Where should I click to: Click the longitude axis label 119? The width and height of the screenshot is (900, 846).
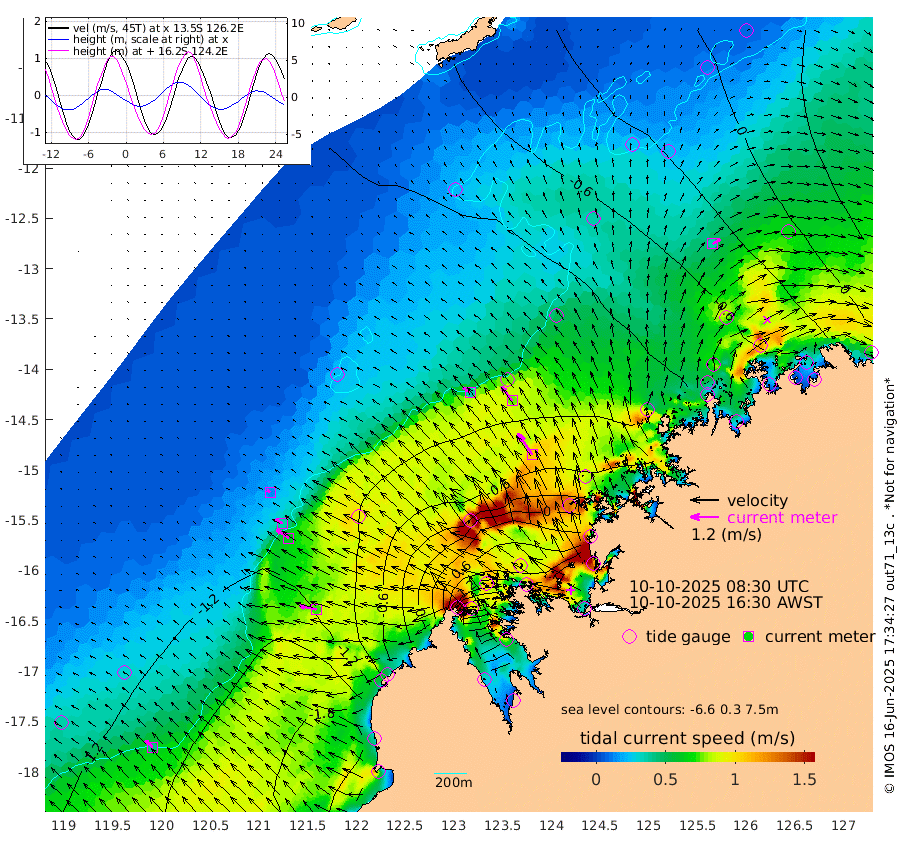[64, 826]
